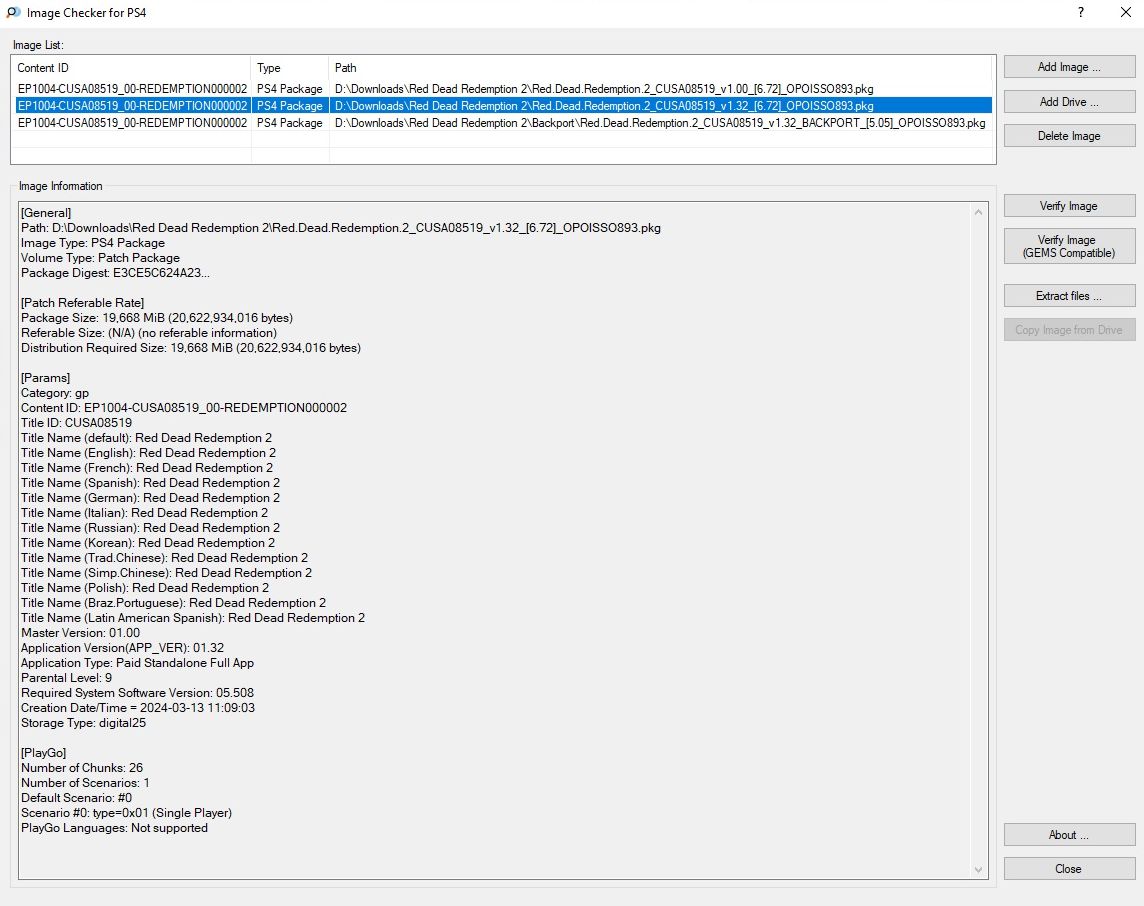Click the 'Number of Chunks: 26' line
The image size is (1144, 906).
82,768
